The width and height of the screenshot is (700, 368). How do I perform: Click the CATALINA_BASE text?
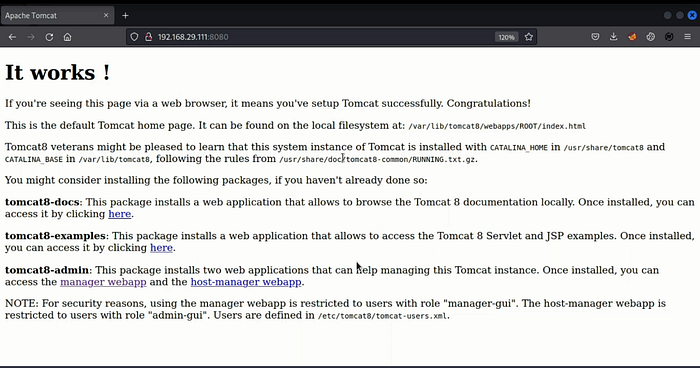click(33, 159)
